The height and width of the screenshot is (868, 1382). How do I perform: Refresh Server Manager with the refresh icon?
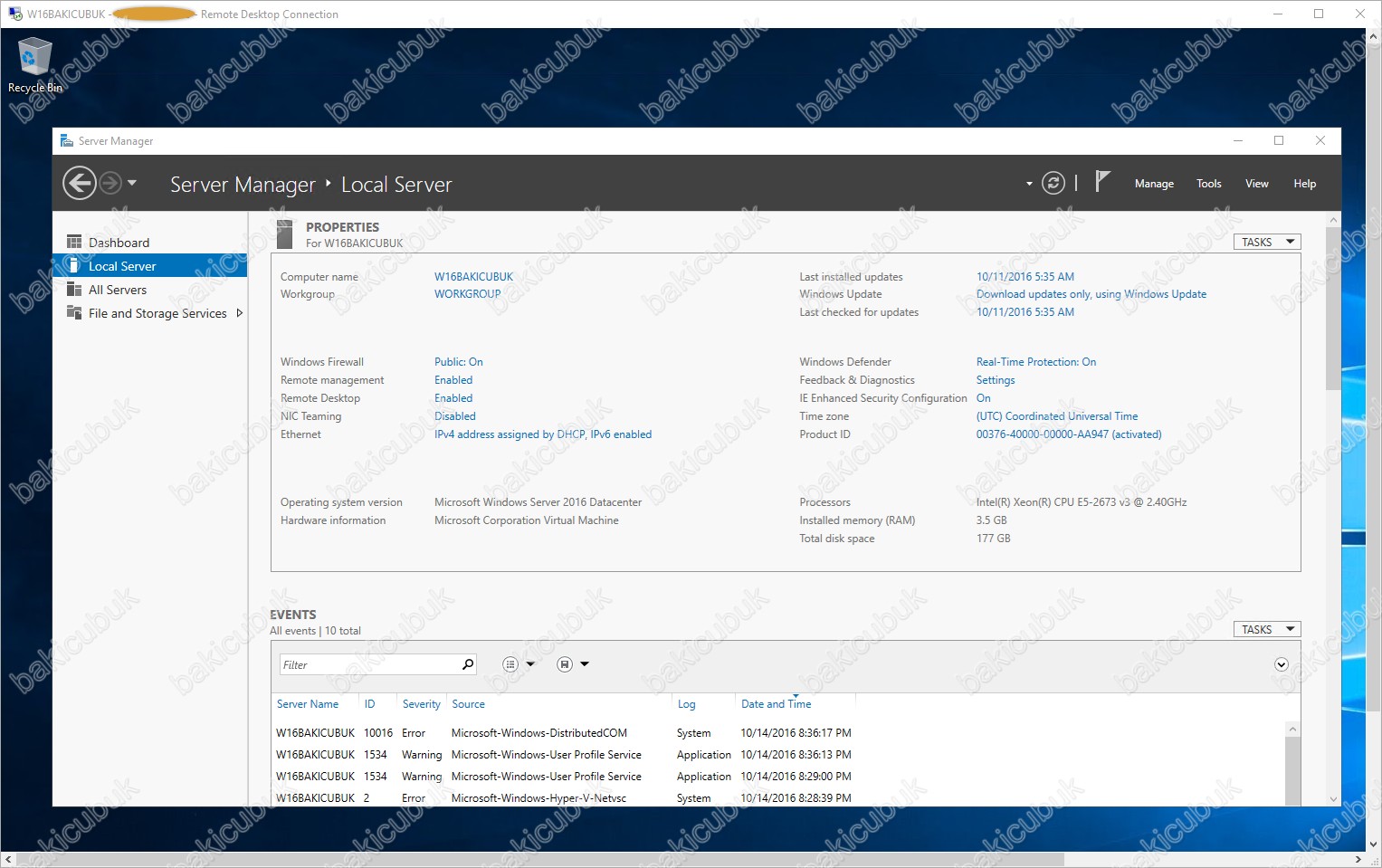click(x=1053, y=184)
